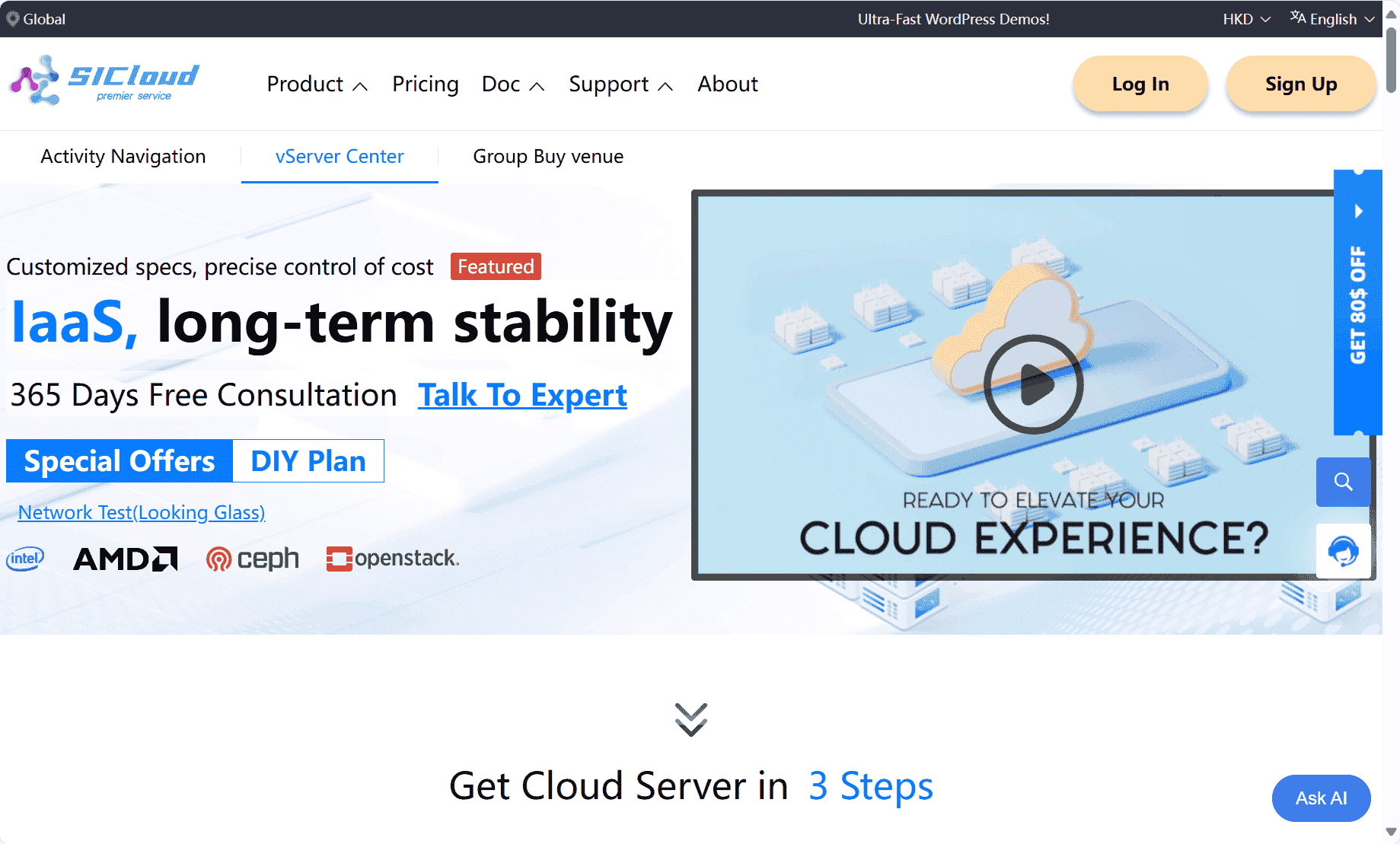Click the openstack logo
The height and width of the screenshot is (844, 1400).
[392, 559]
